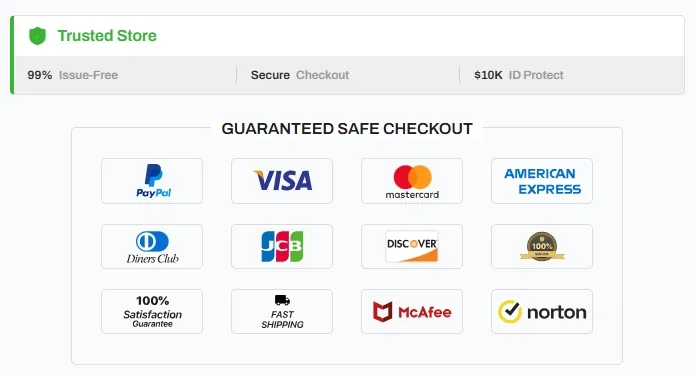Click the Diners Club logo
The height and width of the screenshot is (376, 696).
pos(152,246)
